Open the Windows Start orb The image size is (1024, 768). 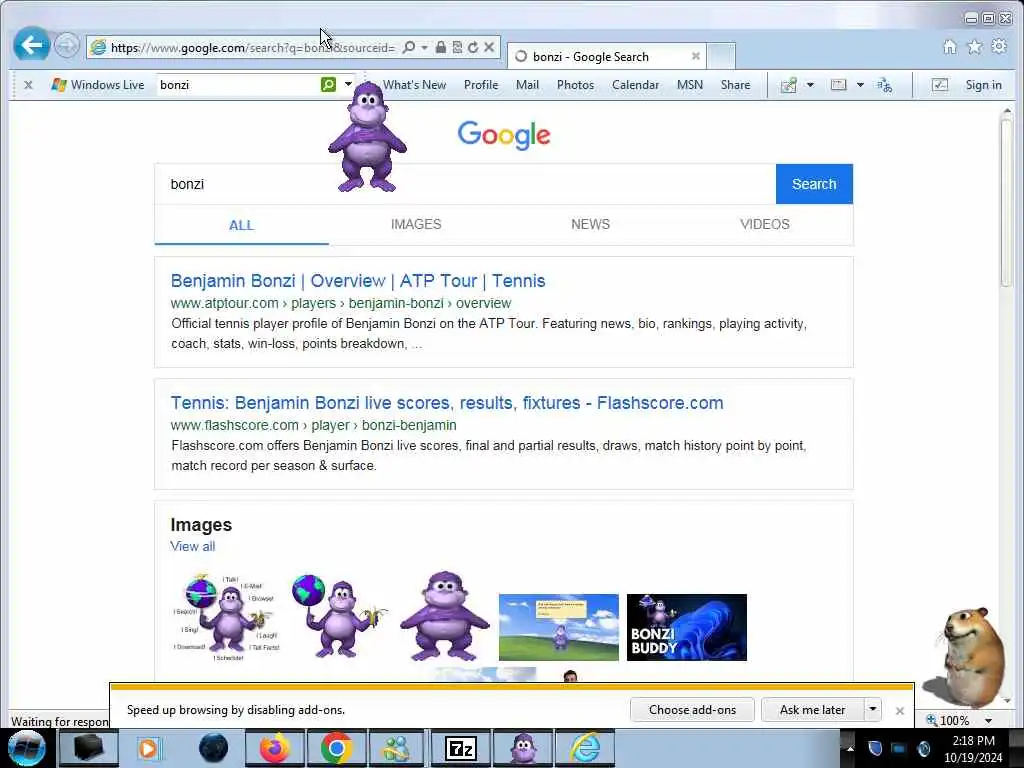coord(27,748)
